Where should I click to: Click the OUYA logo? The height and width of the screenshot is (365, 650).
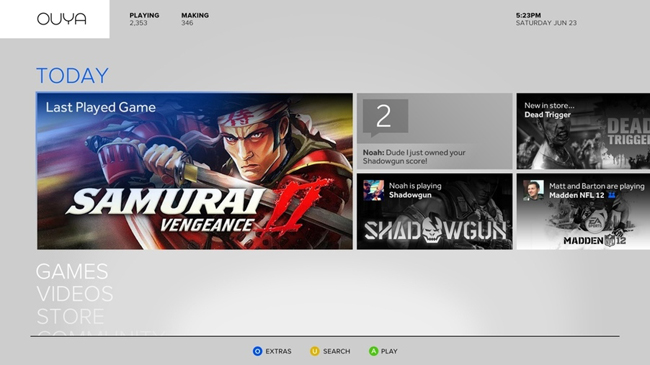(x=62, y=19)
